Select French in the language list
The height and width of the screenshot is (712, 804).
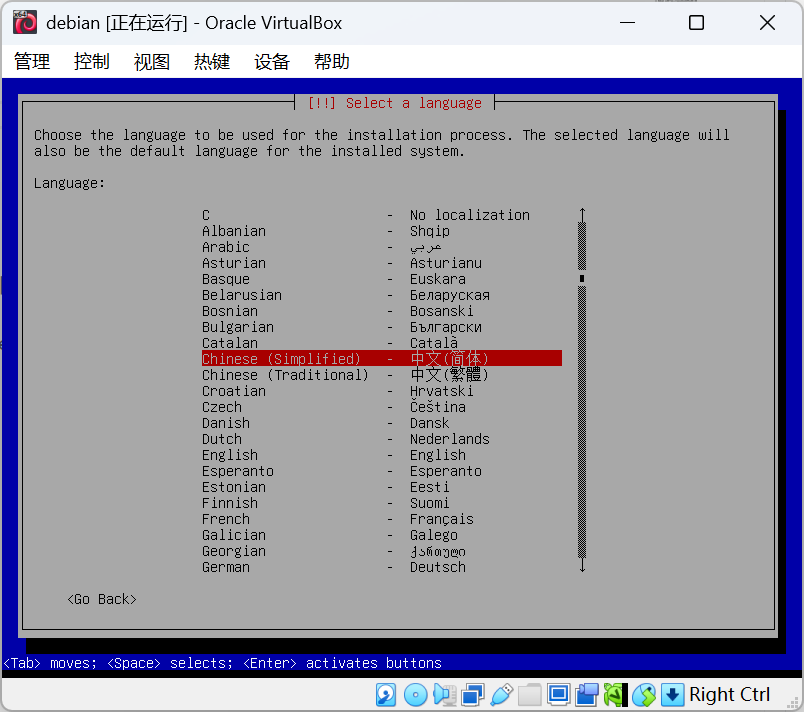coord(382,519)
